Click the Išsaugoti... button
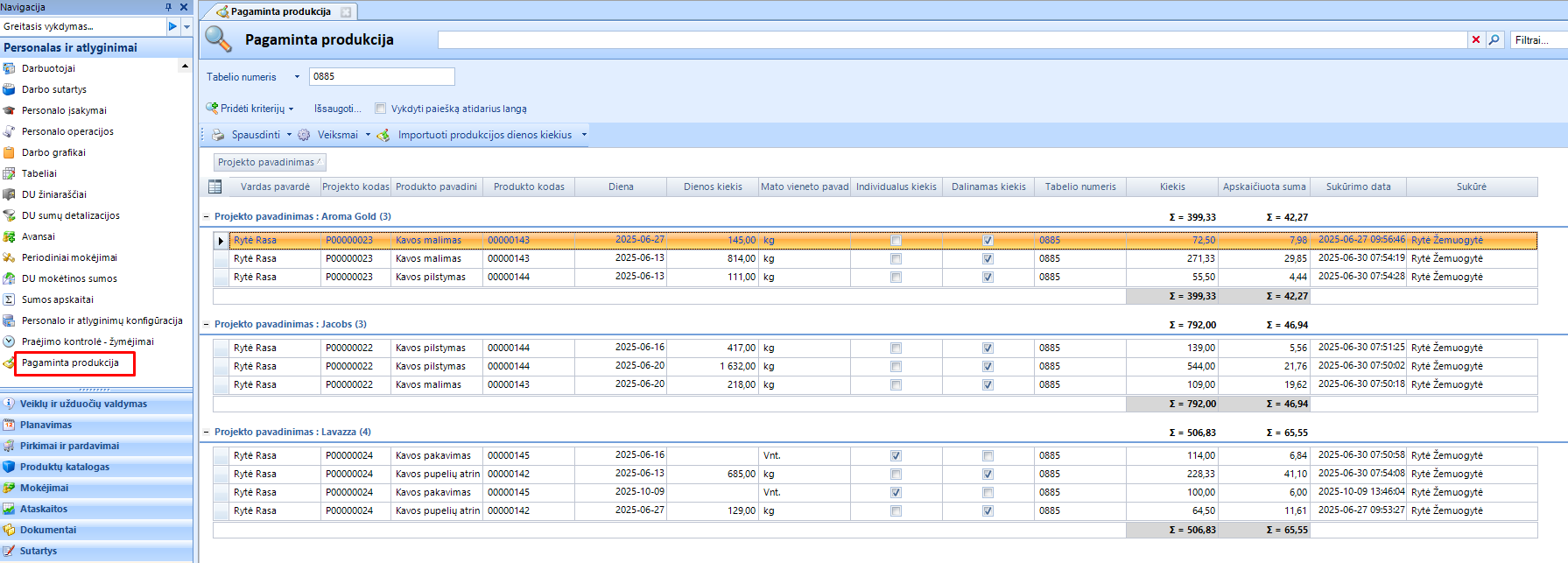This screenshot has height=563, width=1568. (x=337, y=109)
